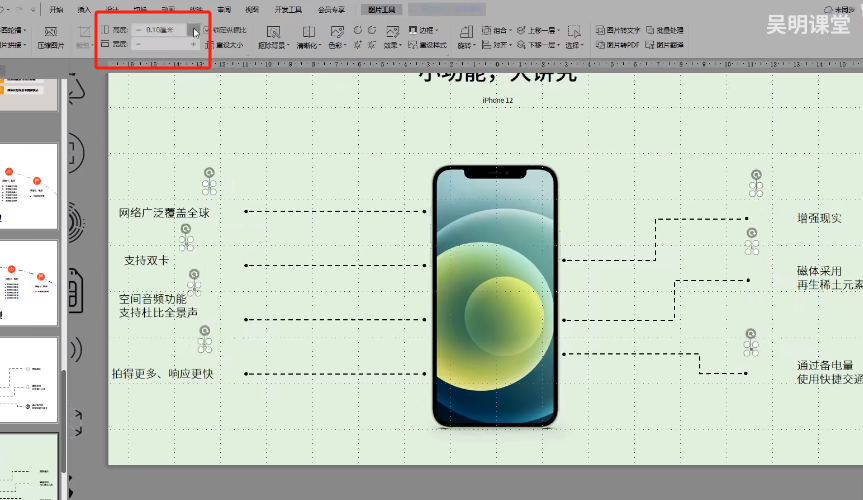Screen dimensions: 863x500
Task: Expand the 效果 dropdown arrow
Action: click(400, 46)
